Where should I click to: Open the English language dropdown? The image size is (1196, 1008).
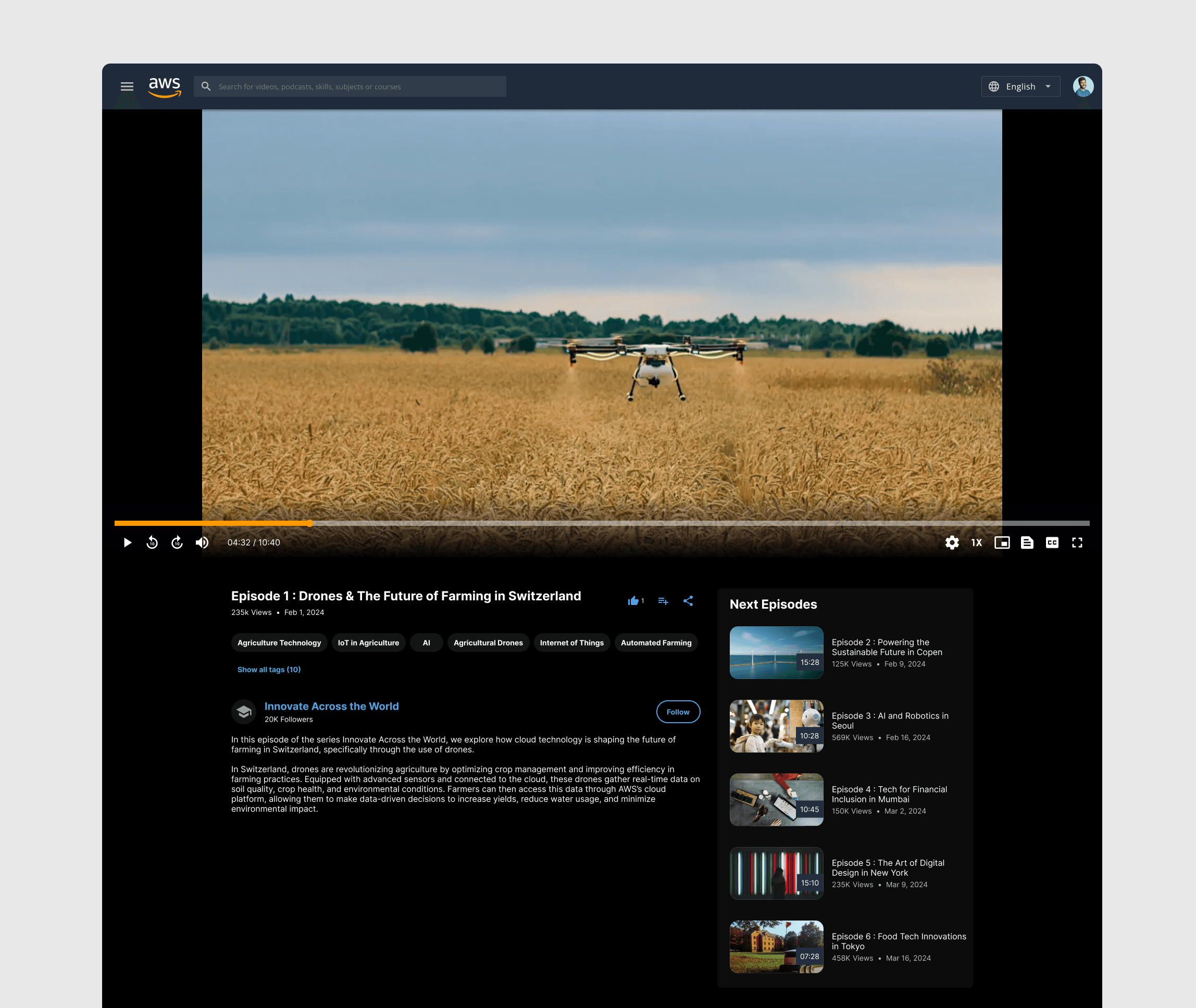coord(1020,86)
